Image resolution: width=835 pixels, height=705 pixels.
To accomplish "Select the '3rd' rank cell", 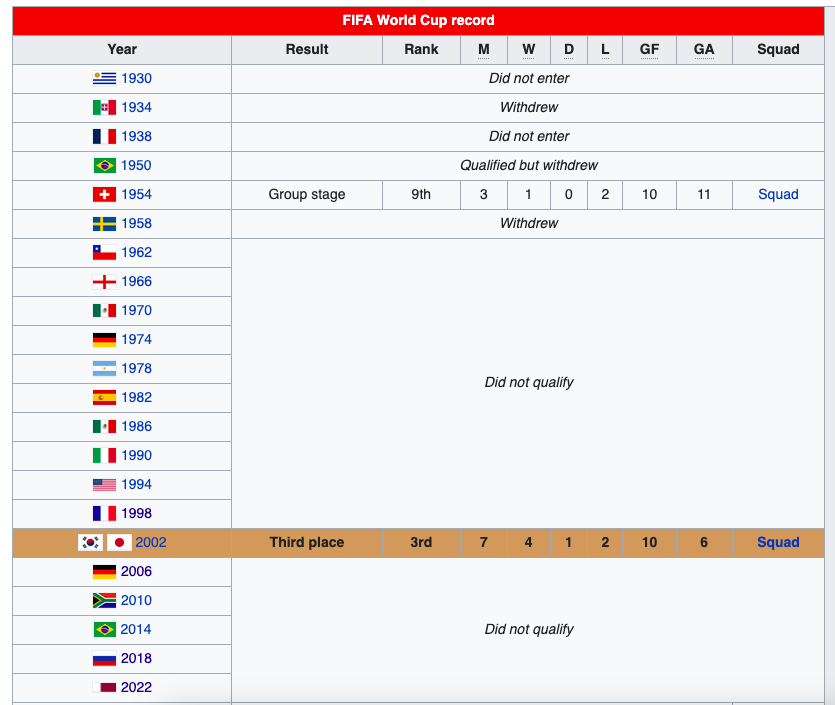I will (421, 542).
